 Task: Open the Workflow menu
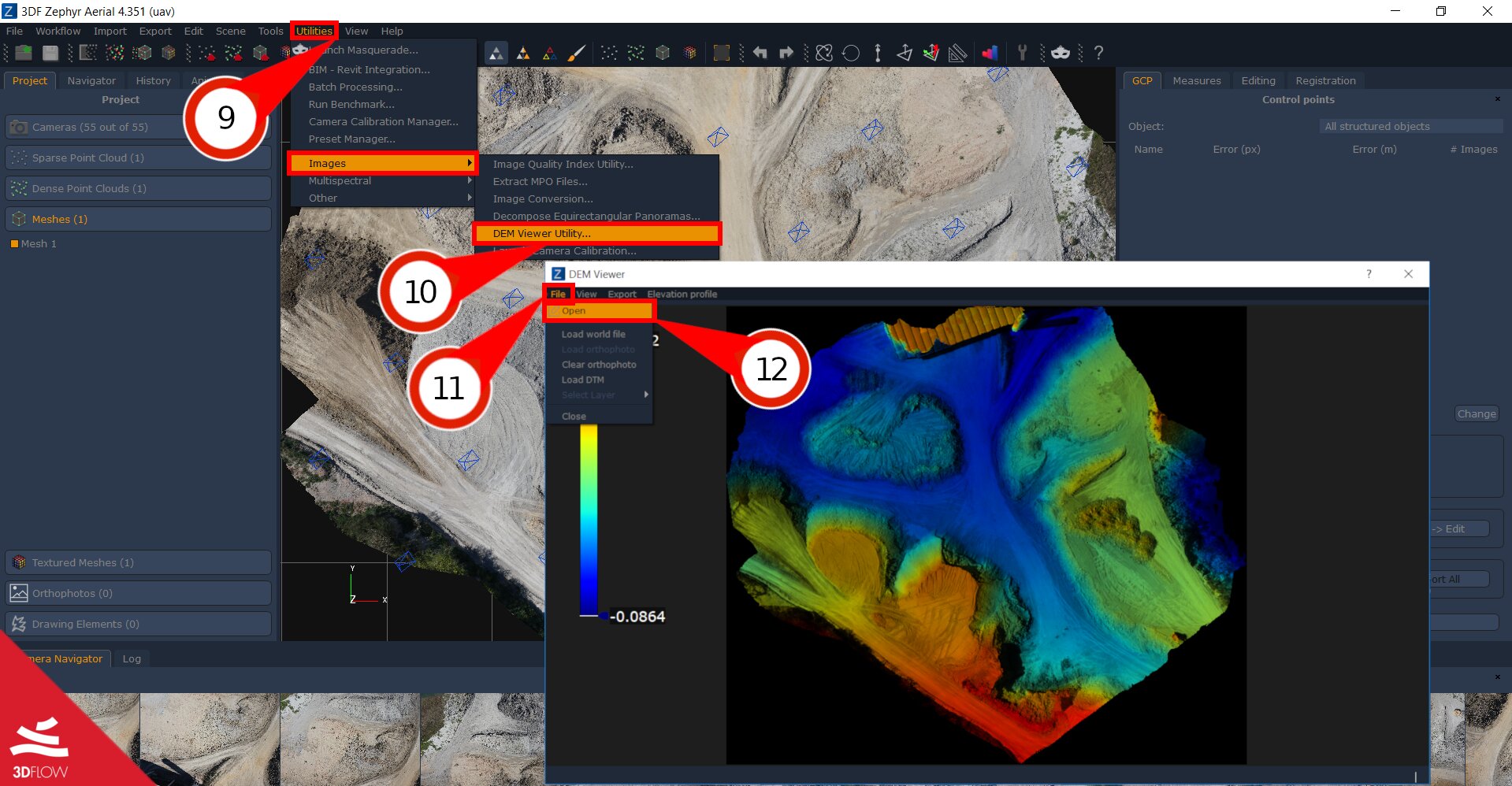58,31
